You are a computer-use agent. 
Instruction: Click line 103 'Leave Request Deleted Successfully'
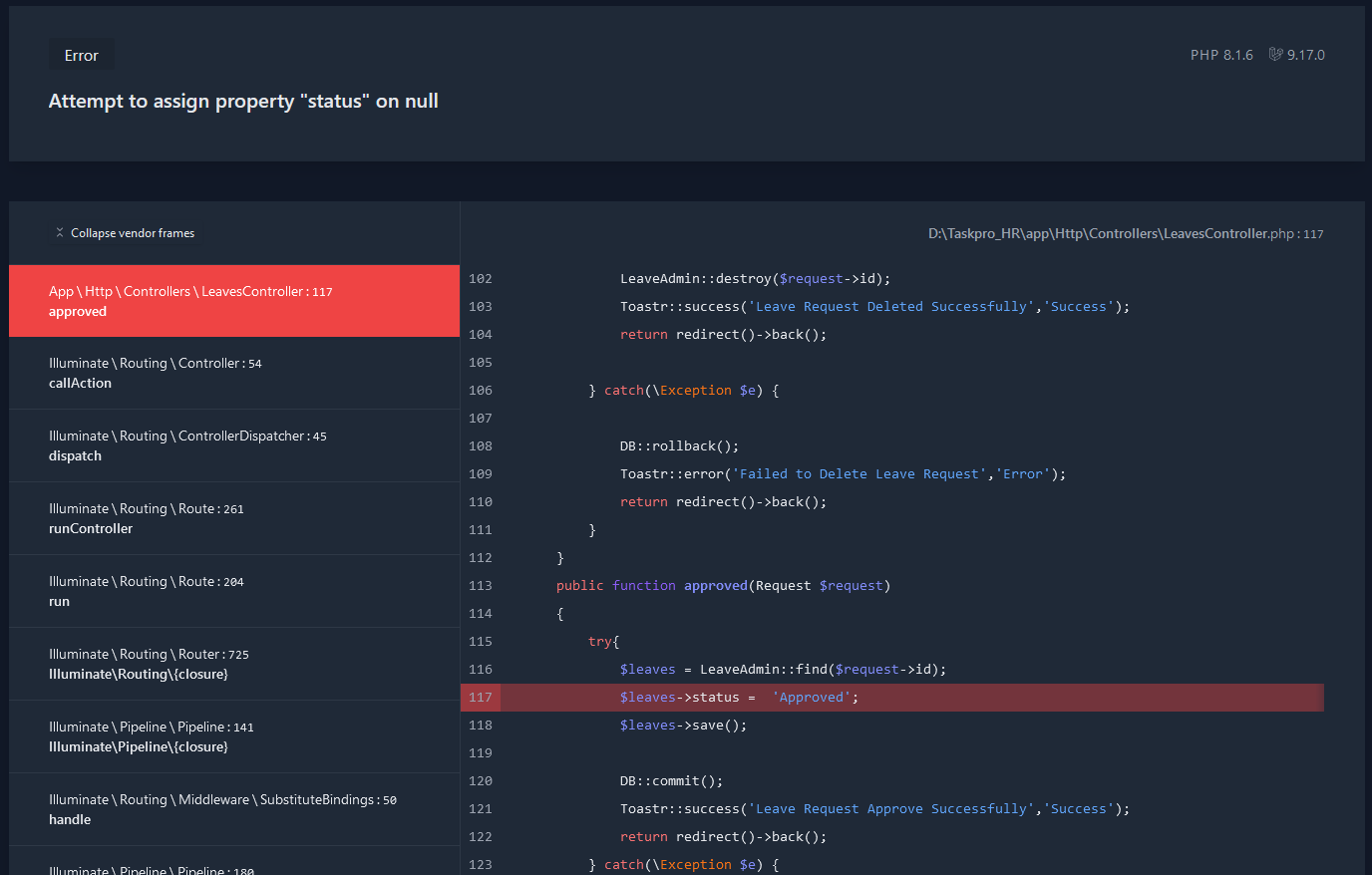click(890, 307)
